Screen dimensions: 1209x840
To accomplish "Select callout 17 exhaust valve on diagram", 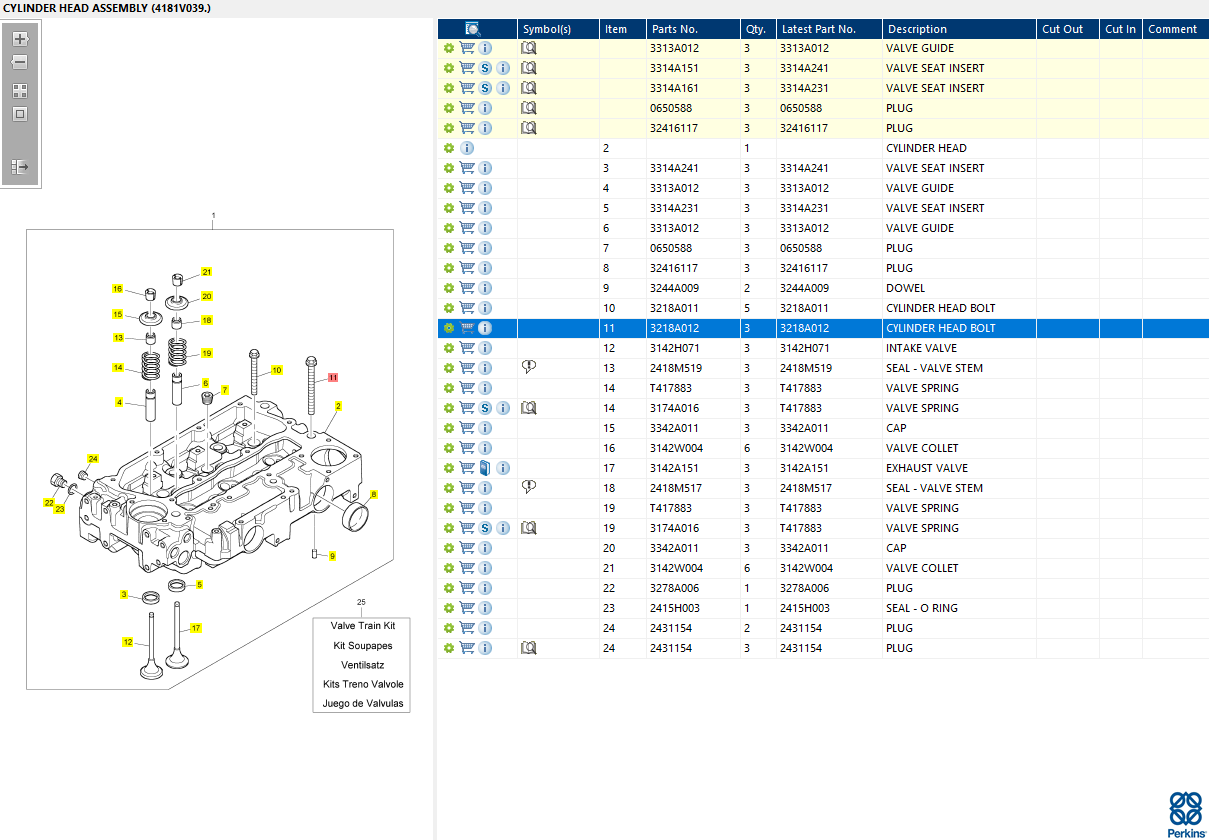I will point(196,628).
